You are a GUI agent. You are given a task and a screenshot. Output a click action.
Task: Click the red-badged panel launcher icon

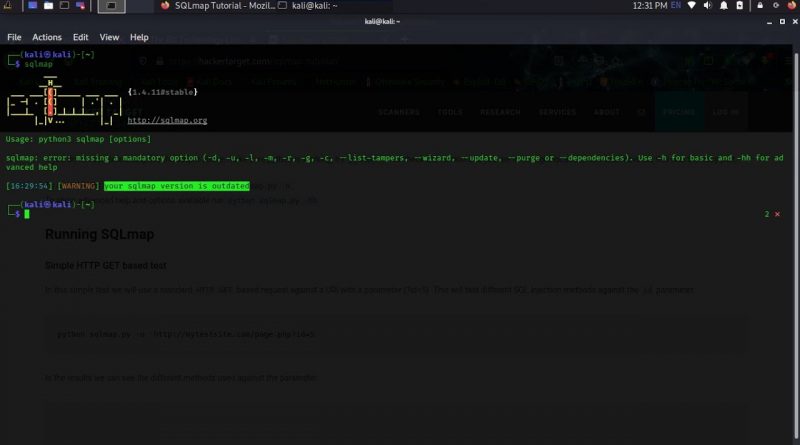81,6
